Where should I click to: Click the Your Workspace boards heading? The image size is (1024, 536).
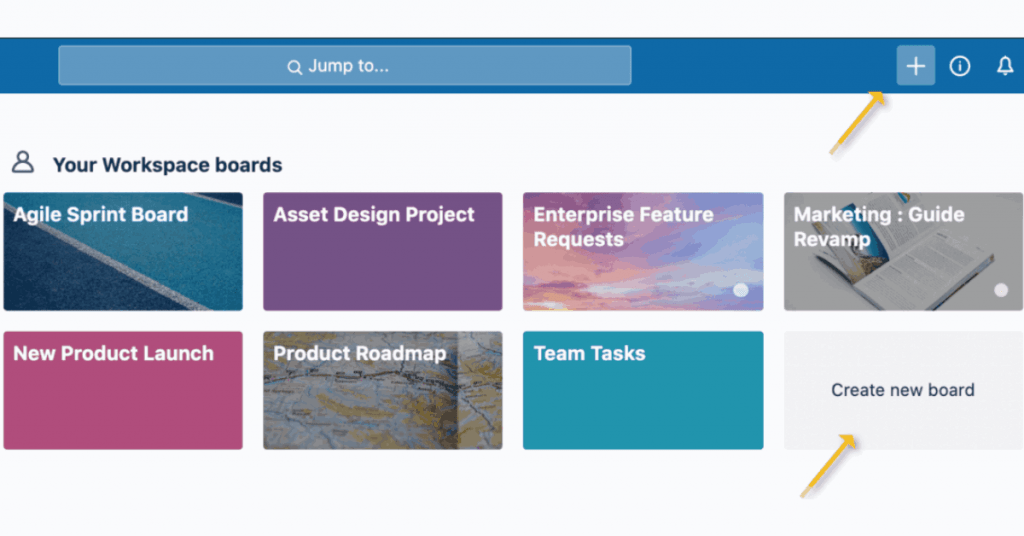(167, 165)
